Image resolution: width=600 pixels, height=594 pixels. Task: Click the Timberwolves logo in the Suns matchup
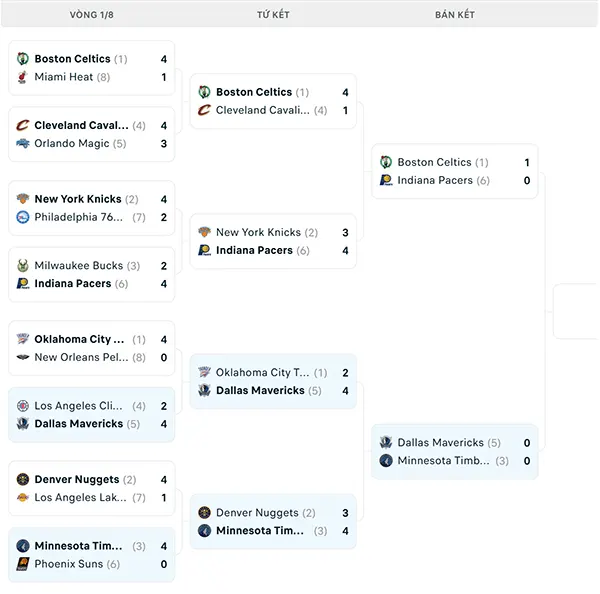pos(23,545)
